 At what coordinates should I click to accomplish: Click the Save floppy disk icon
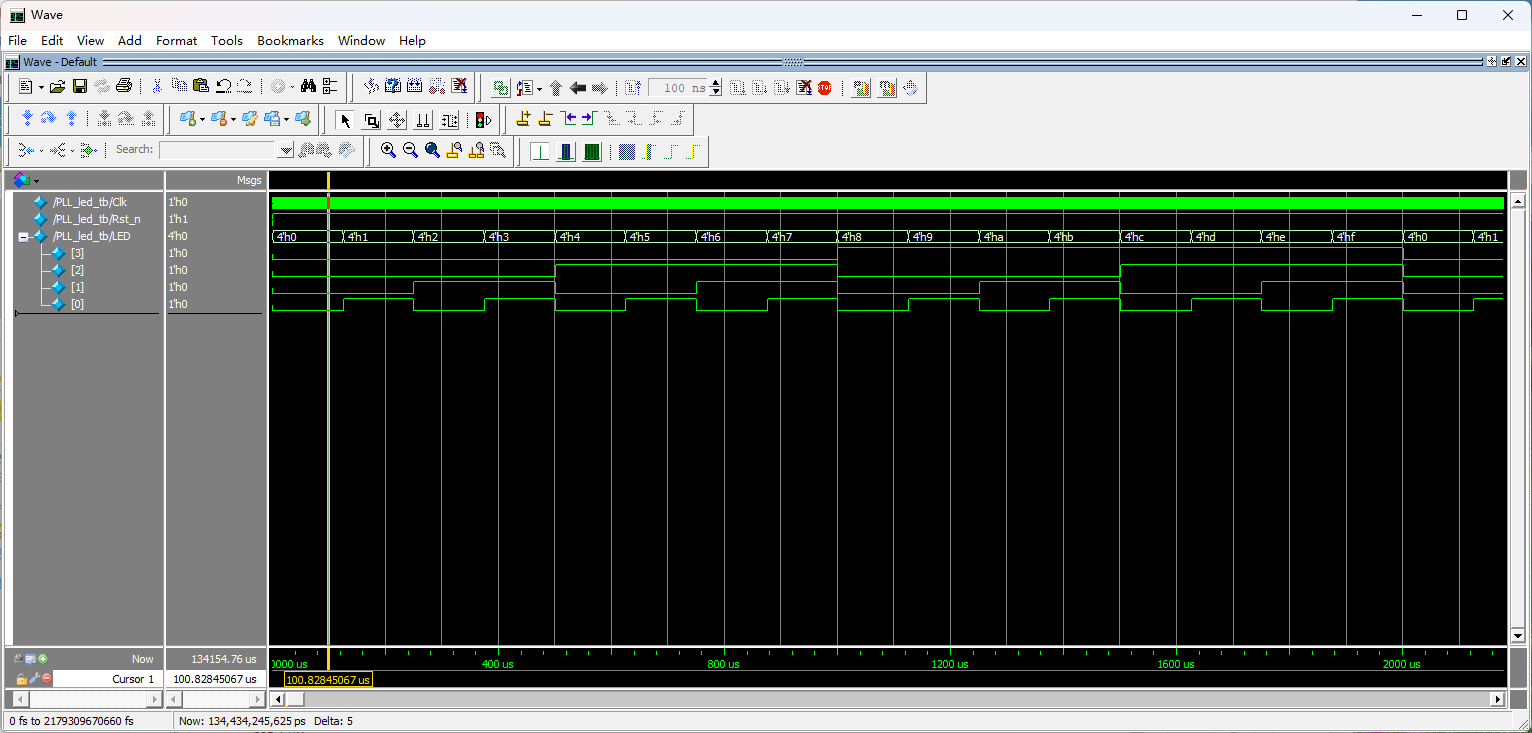[x=80, y=87]
